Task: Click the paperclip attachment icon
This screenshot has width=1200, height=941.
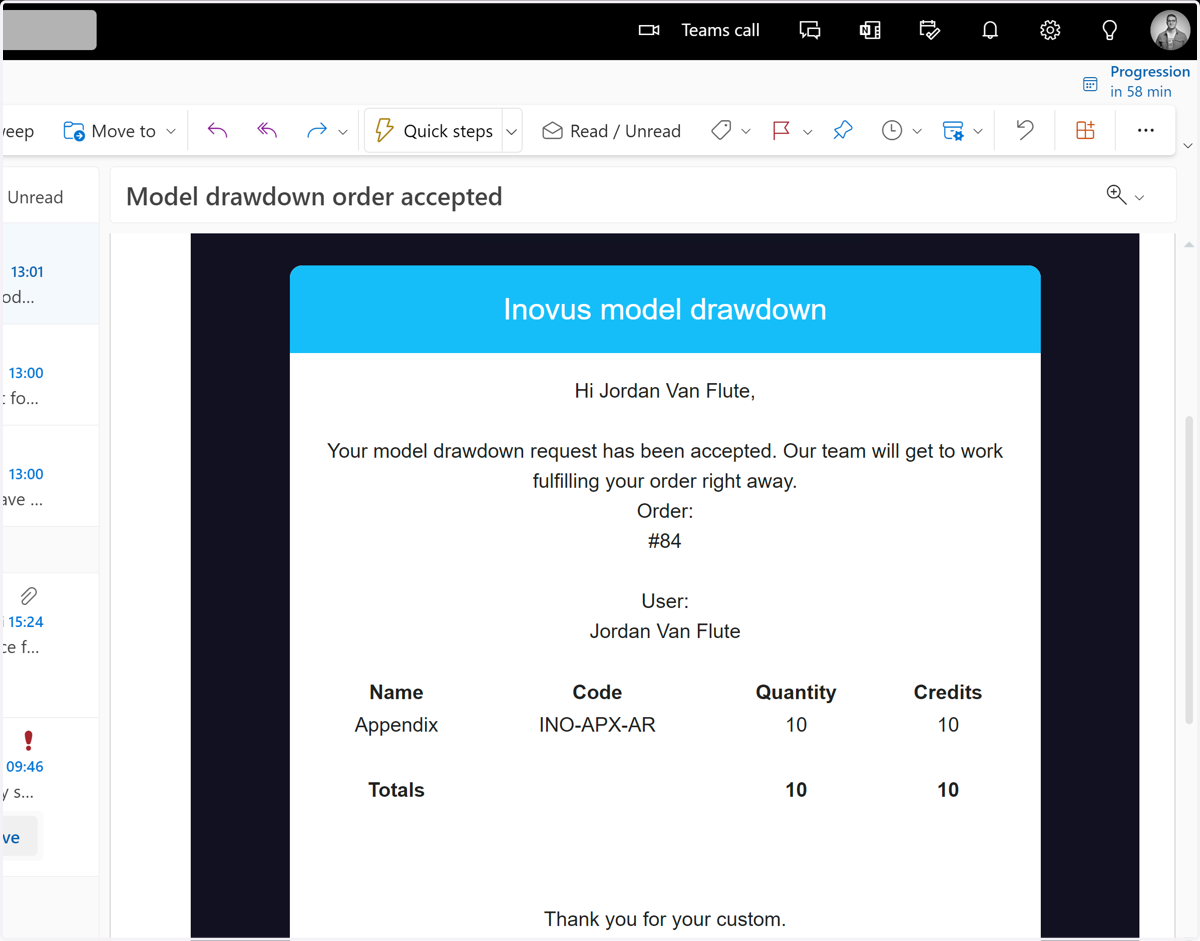Action: (x=28, y=596)
